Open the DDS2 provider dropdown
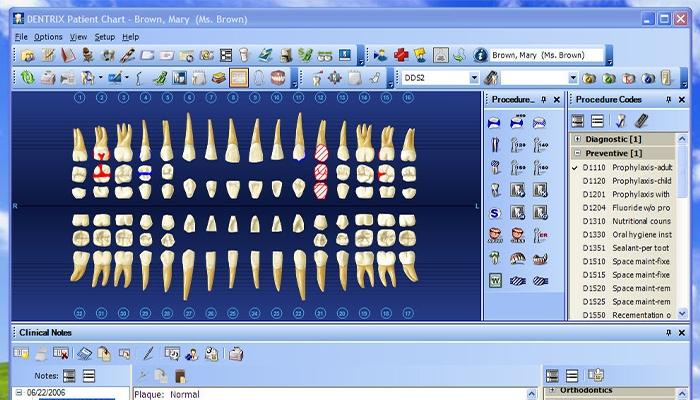700x400 pixels. 474,78
